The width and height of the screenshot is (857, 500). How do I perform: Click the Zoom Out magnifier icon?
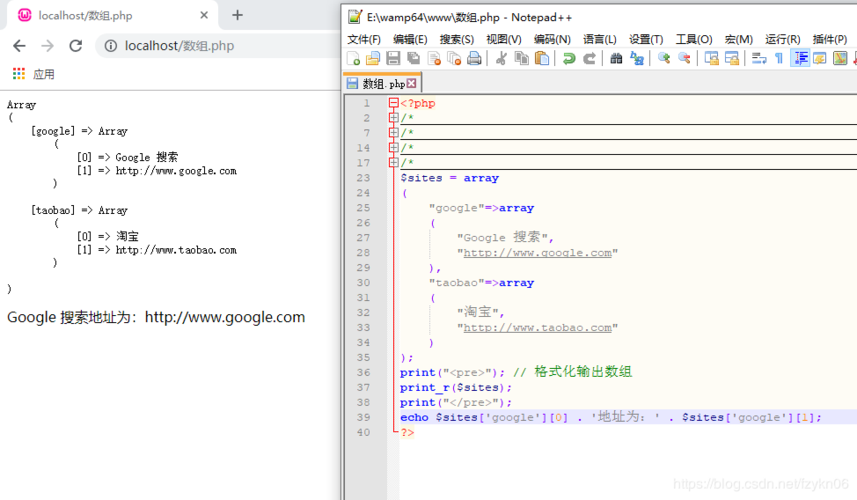(x=684, y=58)
